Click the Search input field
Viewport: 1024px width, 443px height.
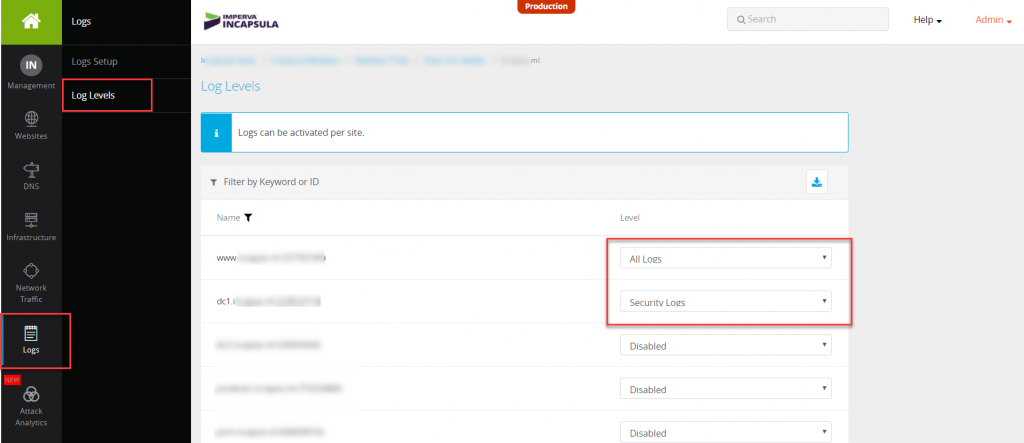pos(808,19)
